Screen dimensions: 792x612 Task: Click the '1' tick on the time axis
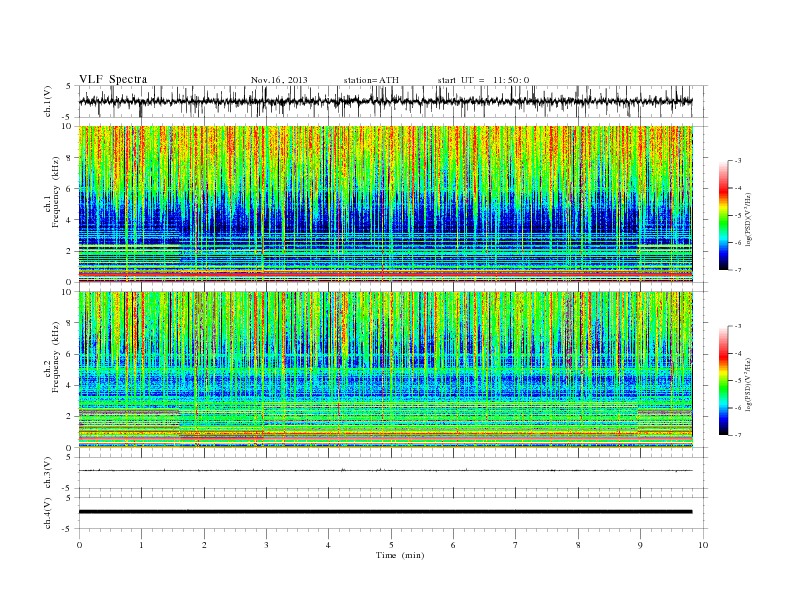click(x=141, y=545)
